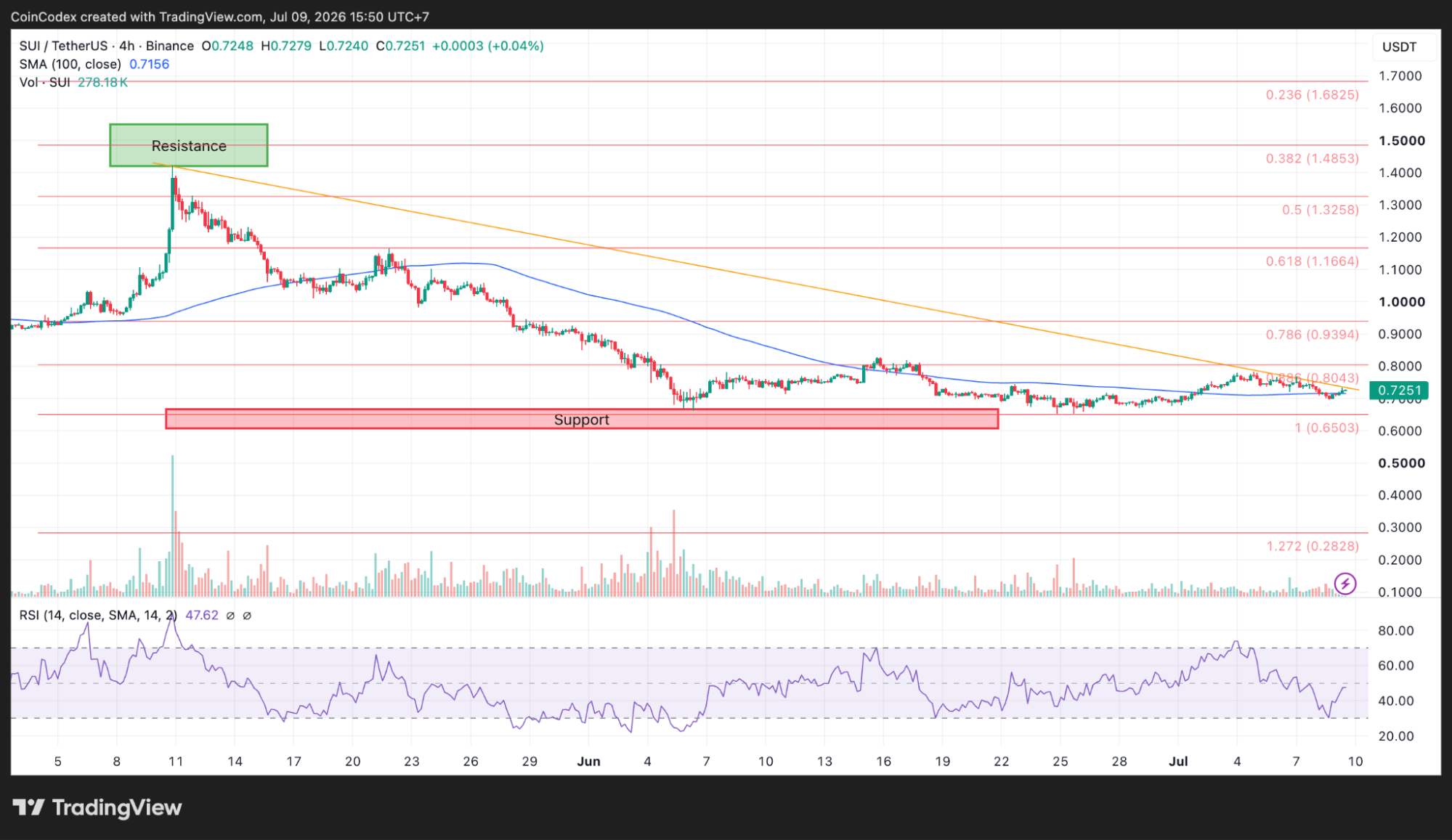Click the date label 25 on time axis
The height and width of the screenshot is (840, 1452).
coord(1060,762)
